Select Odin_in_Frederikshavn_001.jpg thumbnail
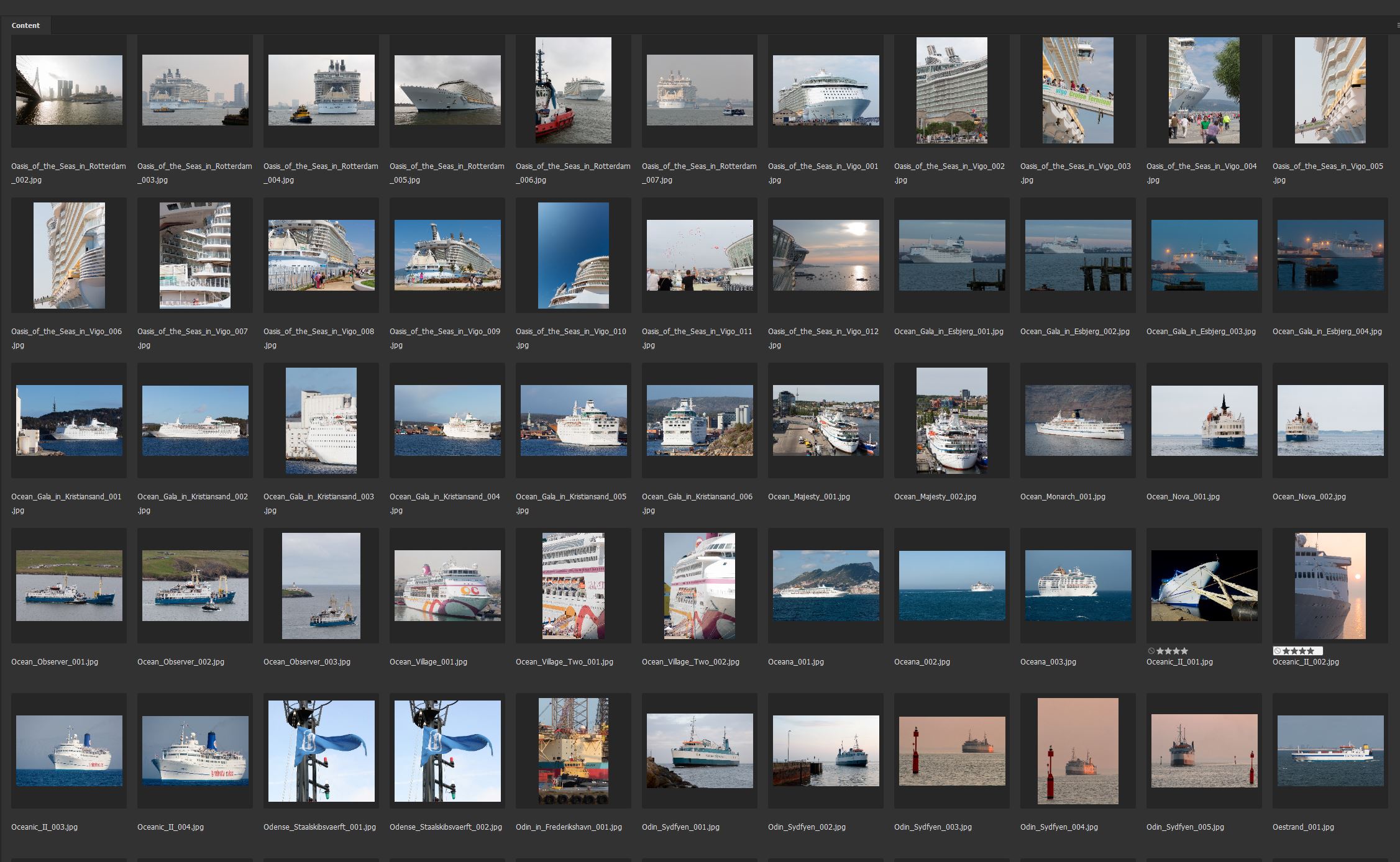 [x=573, y=751]
